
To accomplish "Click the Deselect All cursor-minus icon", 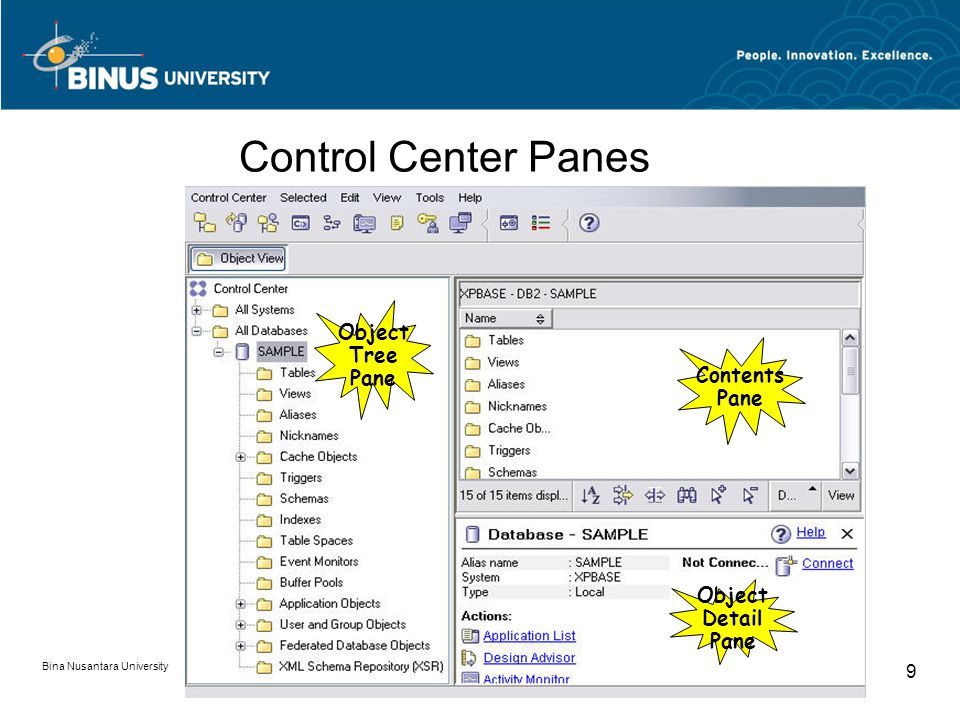I will point(750,495).
